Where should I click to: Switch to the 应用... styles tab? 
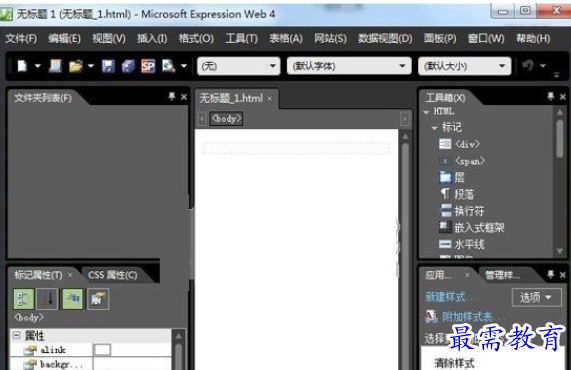[x=438, y=275]
